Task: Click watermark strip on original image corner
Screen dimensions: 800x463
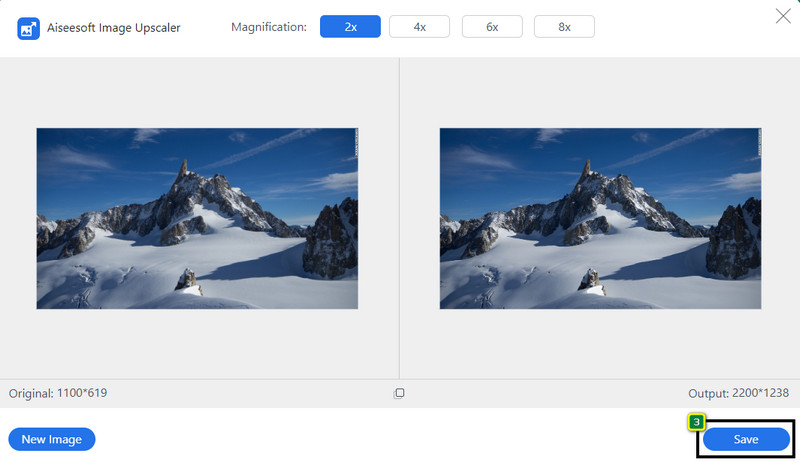Action: [x=355, y=141]
